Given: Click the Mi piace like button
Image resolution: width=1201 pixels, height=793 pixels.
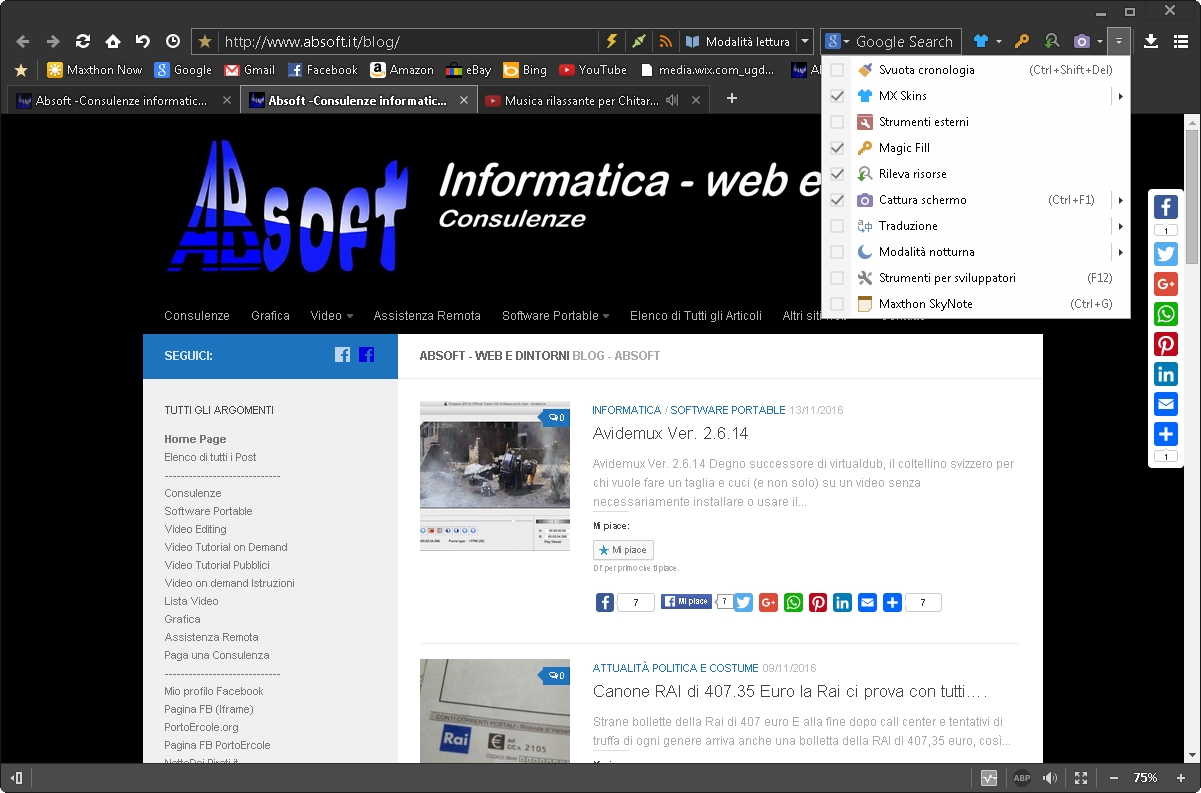Looking at the screenshot, I should pyautogui.click(x=624, y=550).
